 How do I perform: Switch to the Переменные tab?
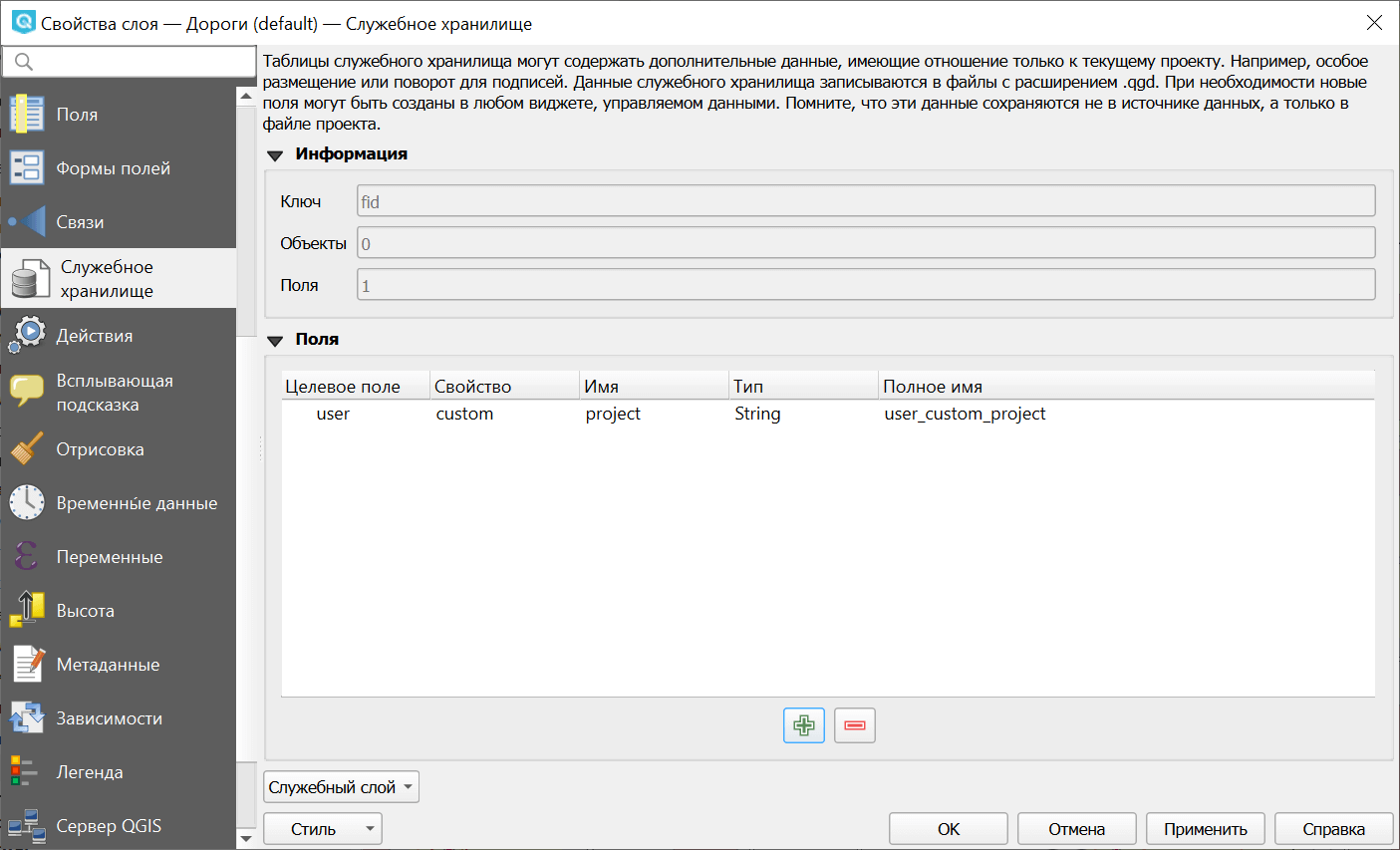(x=110, y=557)
